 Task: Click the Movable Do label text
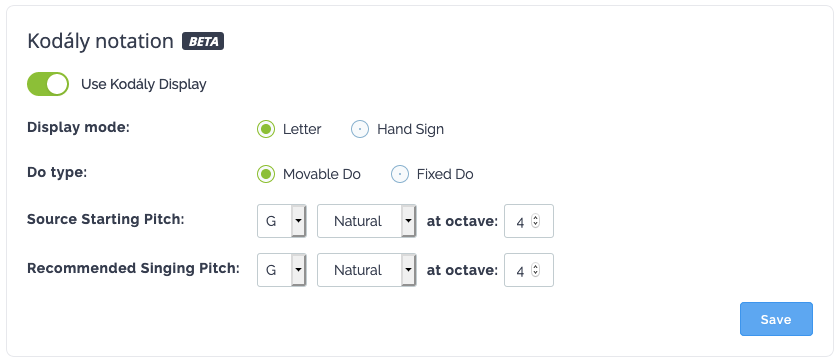click(322, 174)
